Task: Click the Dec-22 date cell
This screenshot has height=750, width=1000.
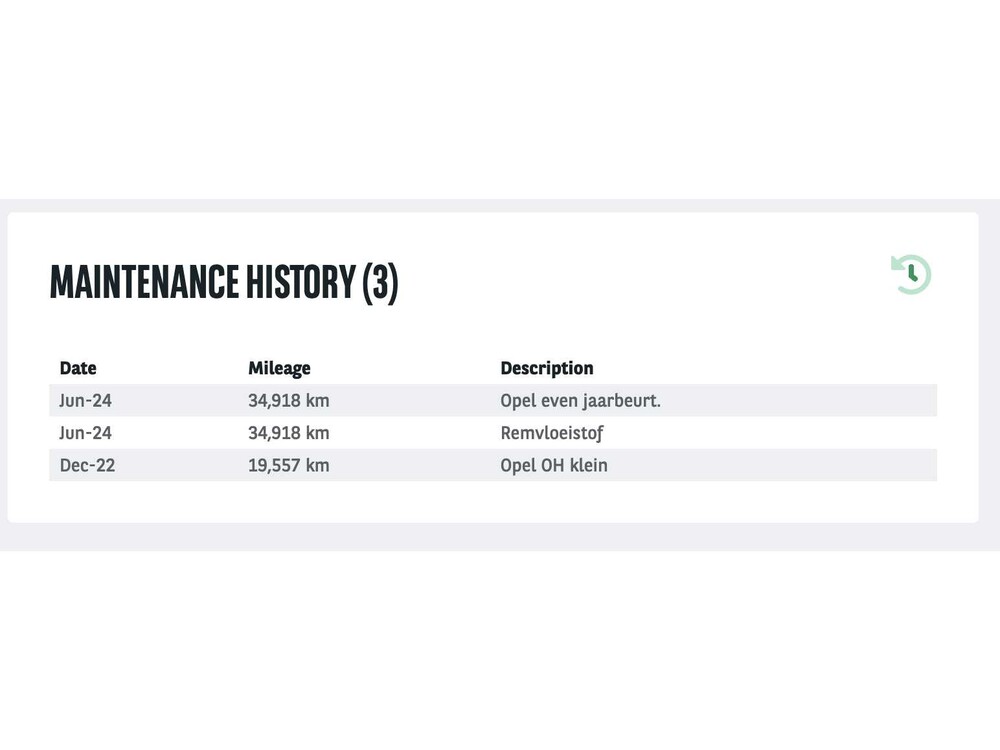Action: 87,465
